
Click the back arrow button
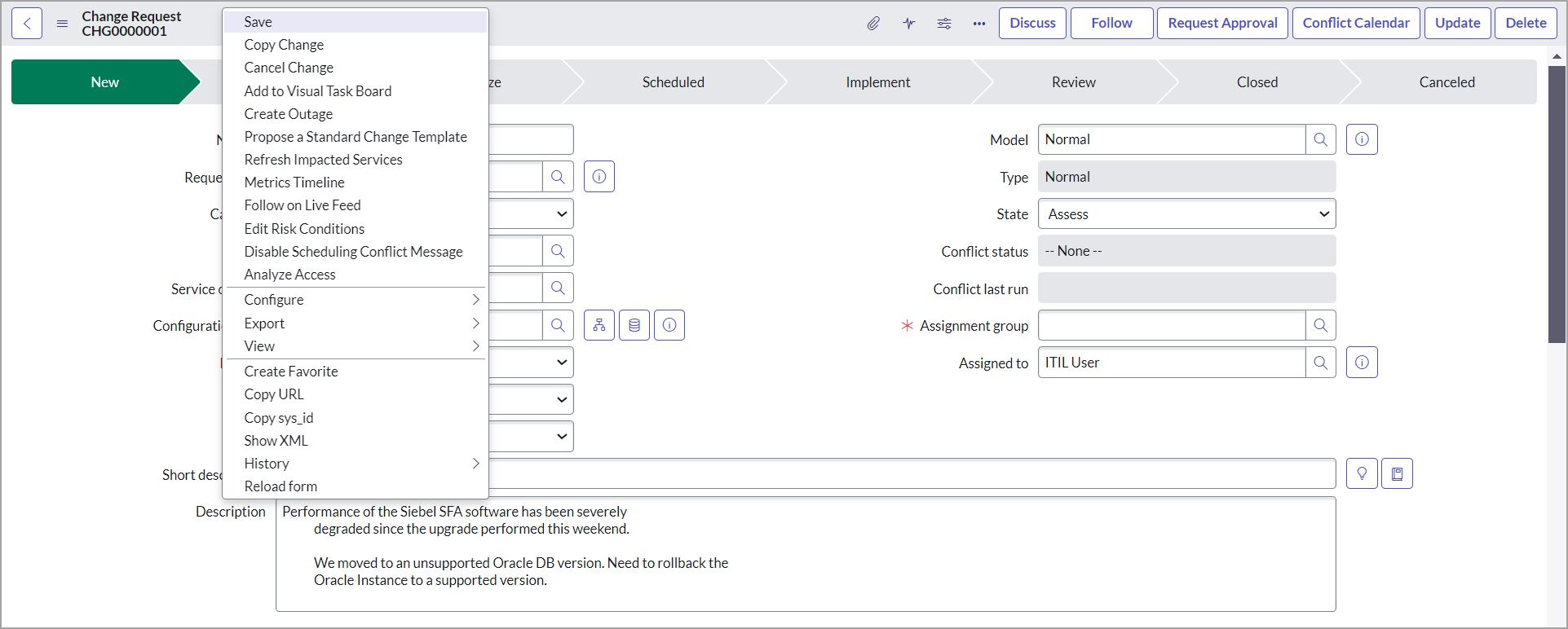point(27,24)
